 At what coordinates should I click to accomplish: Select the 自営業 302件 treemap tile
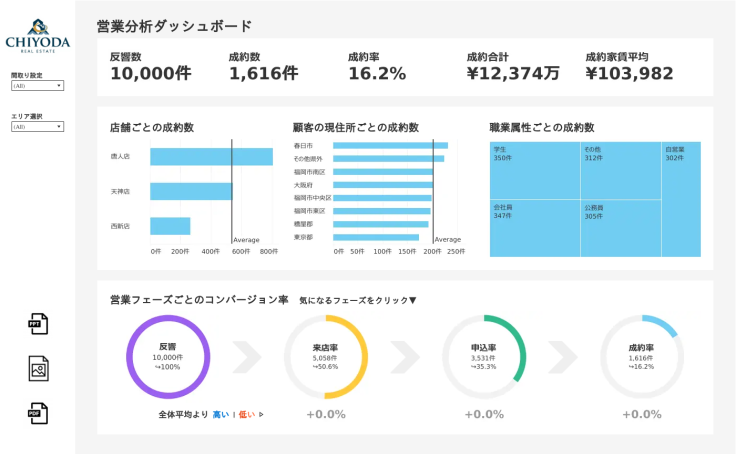pyautogui.click(x=681, y=199)
